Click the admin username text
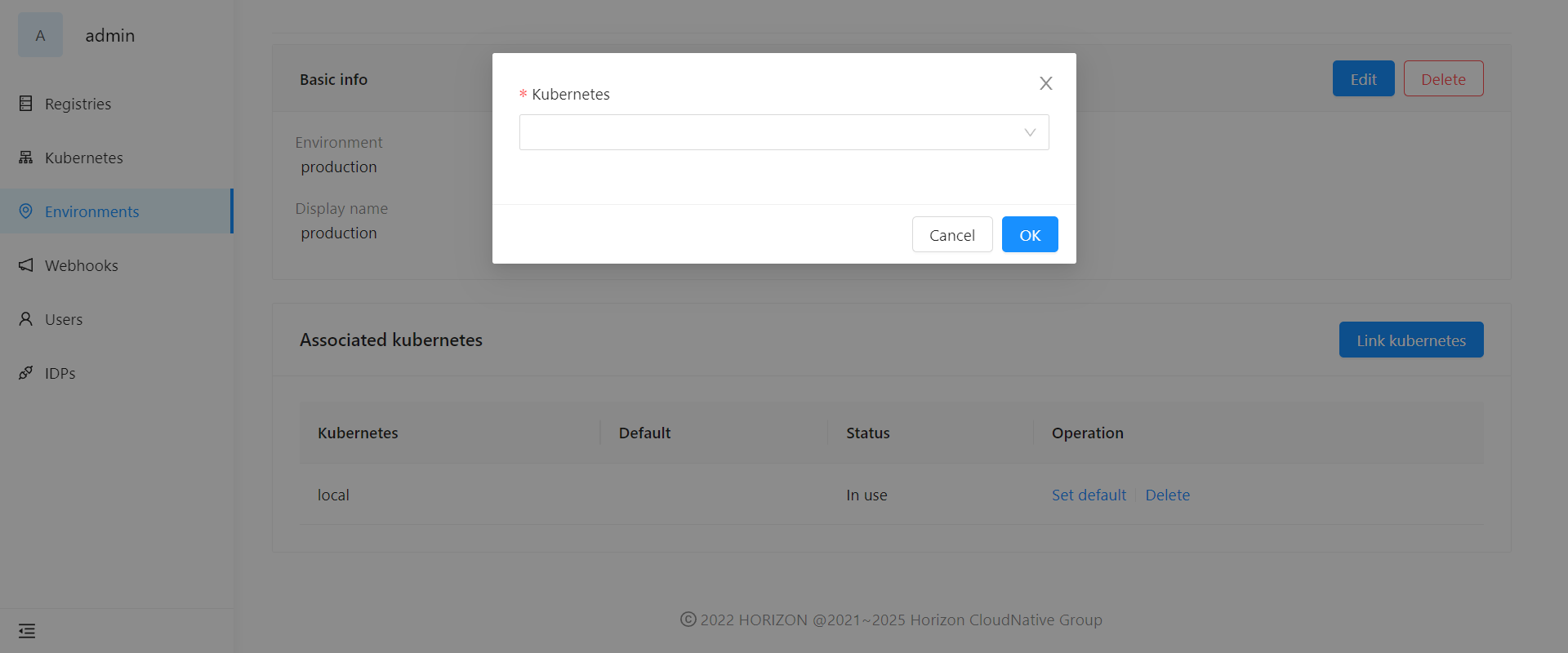The width and height of the screenshot is (1568, 653). (x=109, y=35)
